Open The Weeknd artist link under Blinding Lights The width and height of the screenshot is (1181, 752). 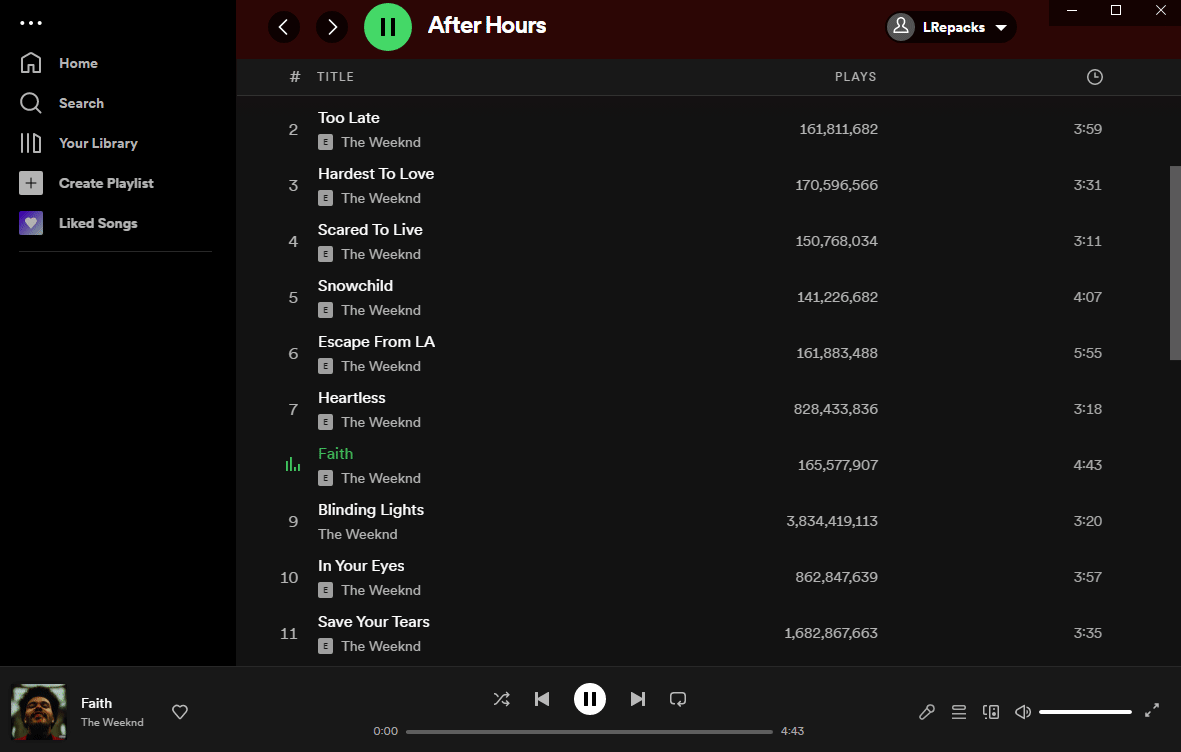point(358,534)
